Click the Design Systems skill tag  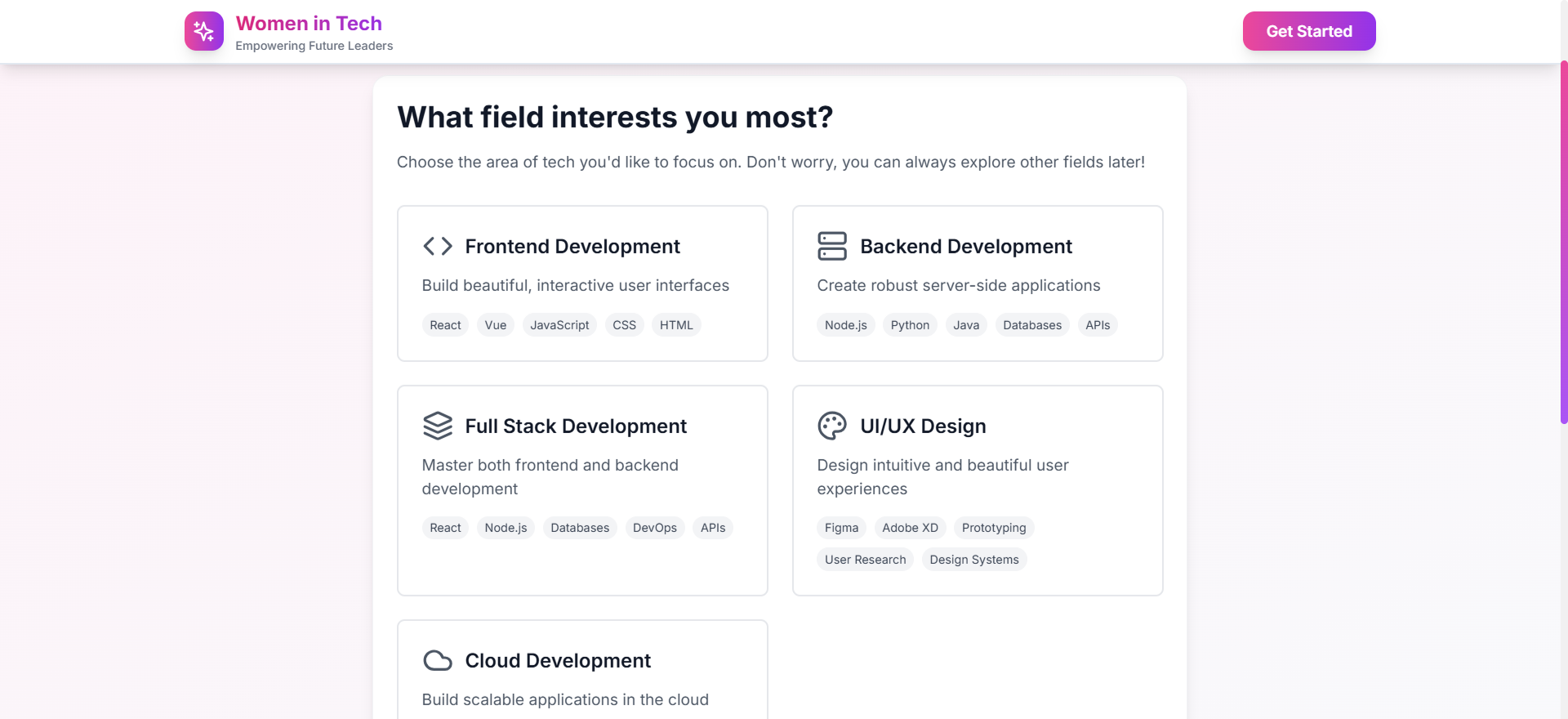click(974, 560)
